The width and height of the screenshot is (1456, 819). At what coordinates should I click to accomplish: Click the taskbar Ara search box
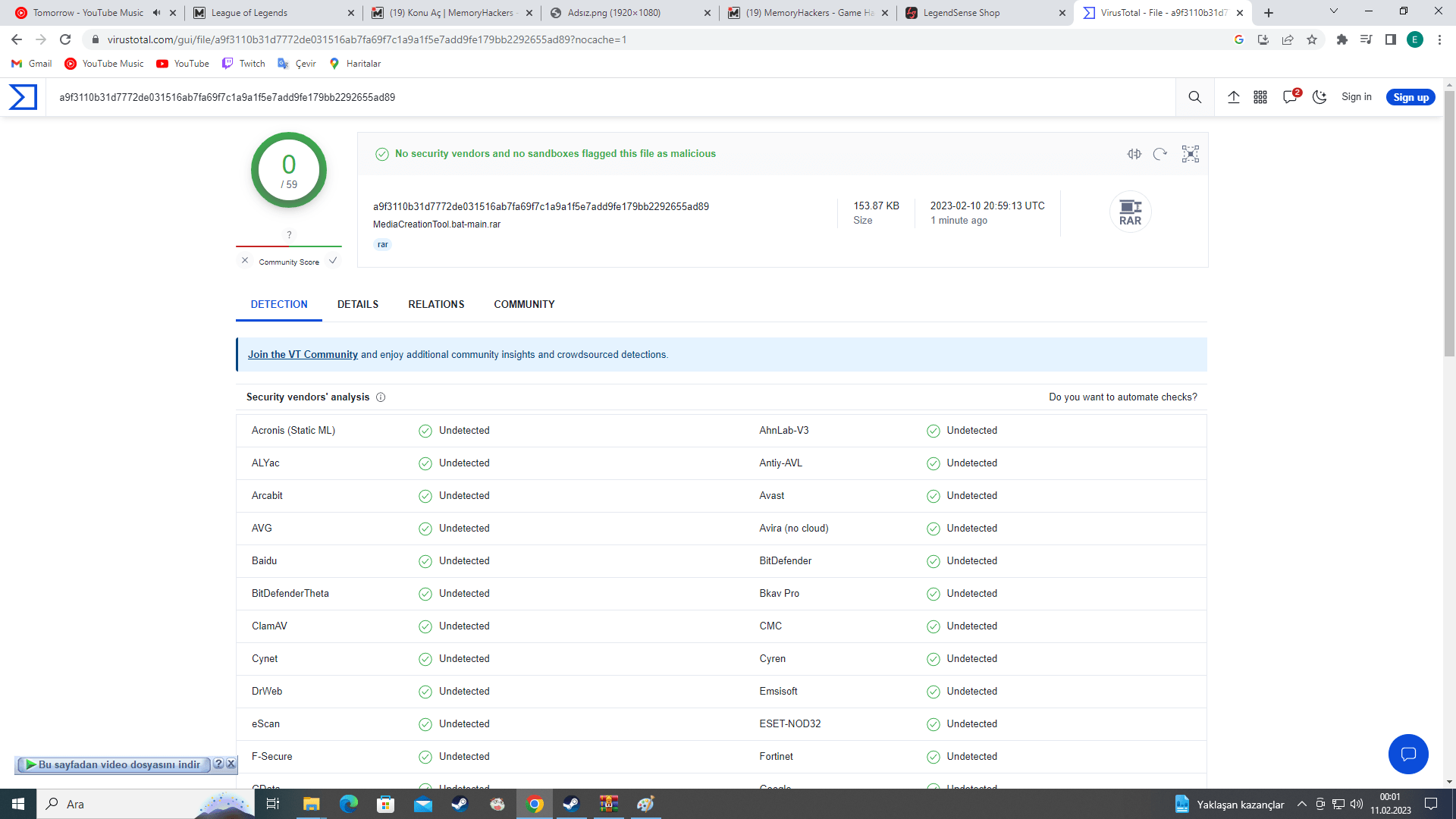pos(144,804)
